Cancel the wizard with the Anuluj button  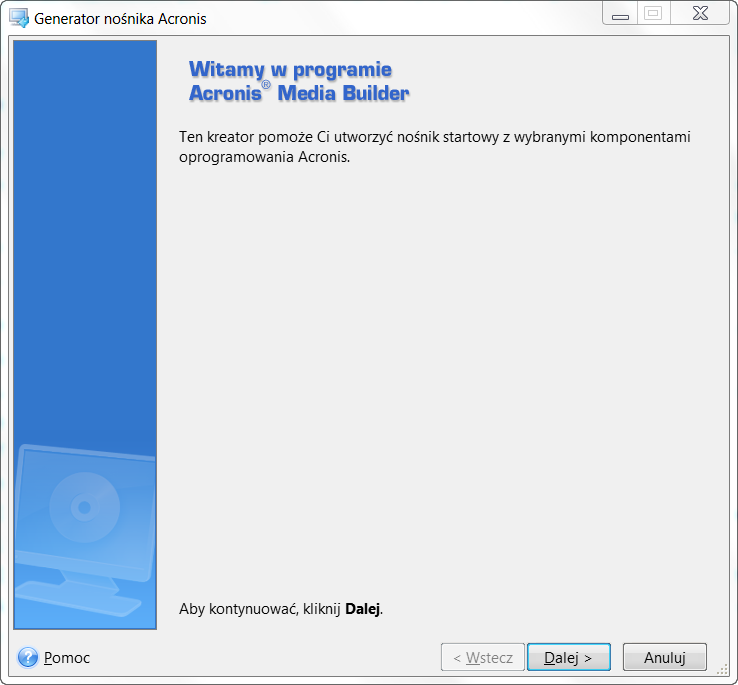[x=665, y=657]
